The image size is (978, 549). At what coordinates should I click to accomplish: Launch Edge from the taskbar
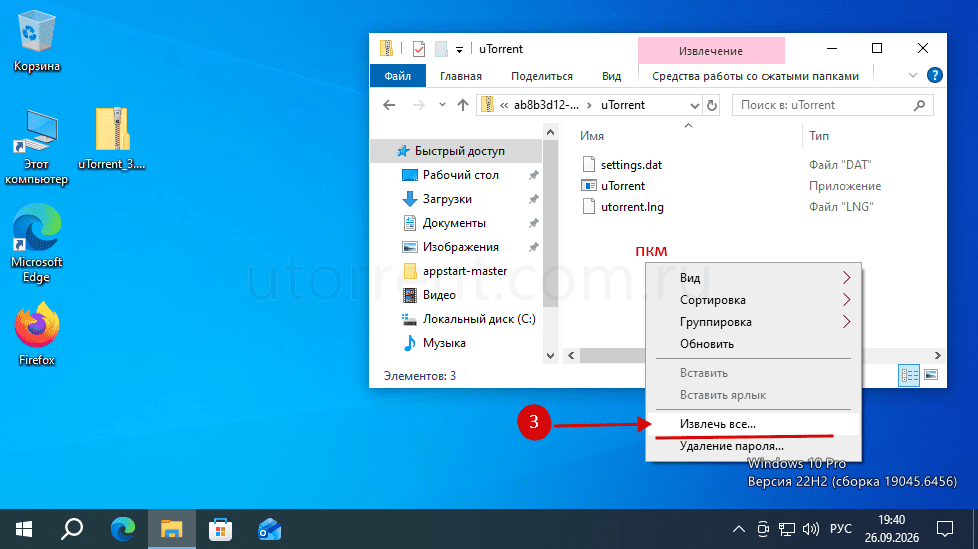coord(122,530)
